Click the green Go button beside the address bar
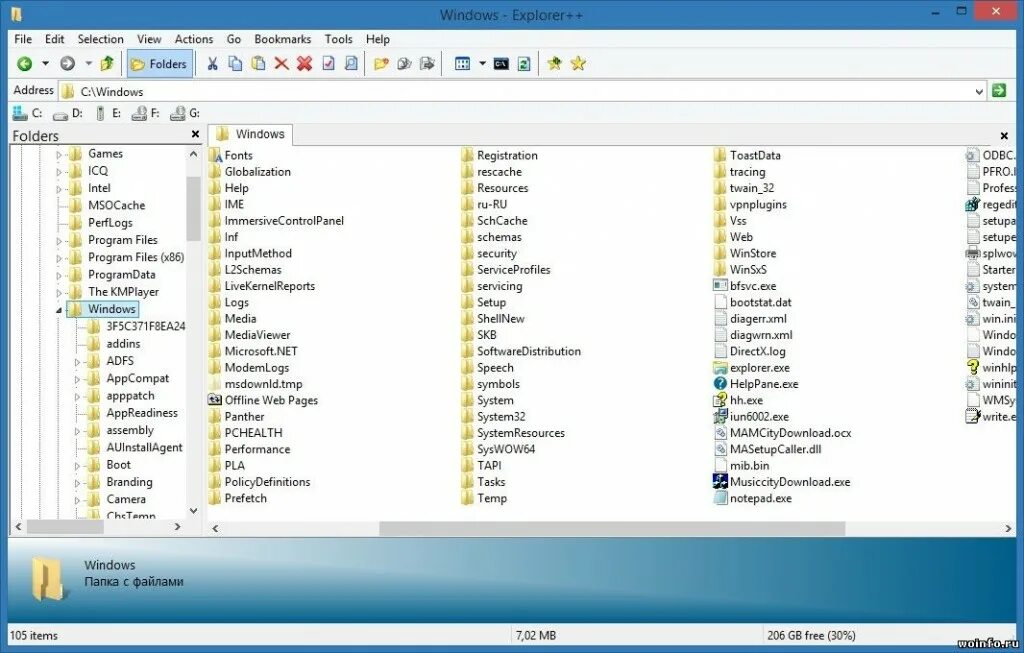Viewport: 1024px width, 653px height. pyautogui.click(x=999, y=91)
